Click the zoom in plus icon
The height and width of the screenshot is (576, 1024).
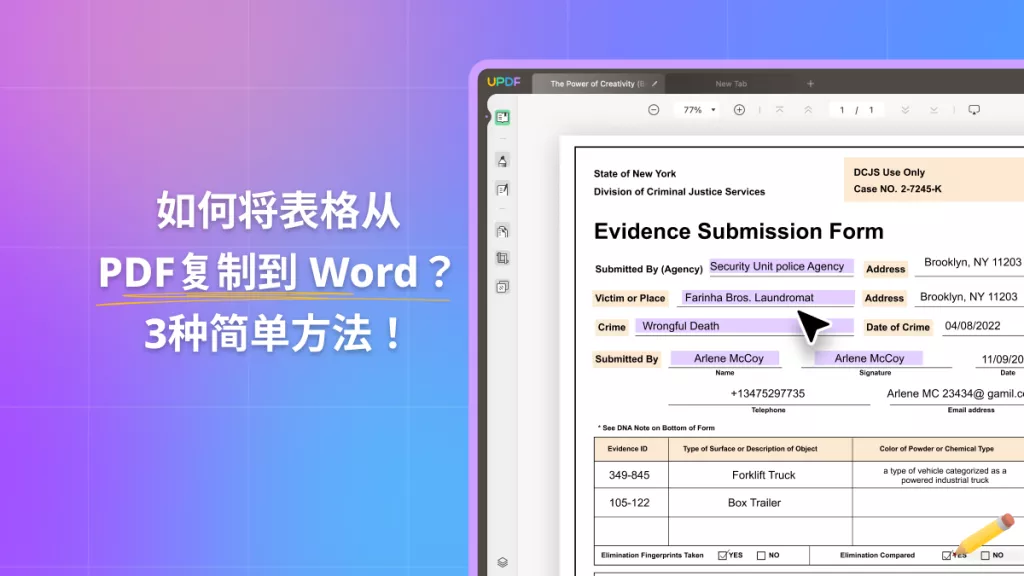[739, 110]
